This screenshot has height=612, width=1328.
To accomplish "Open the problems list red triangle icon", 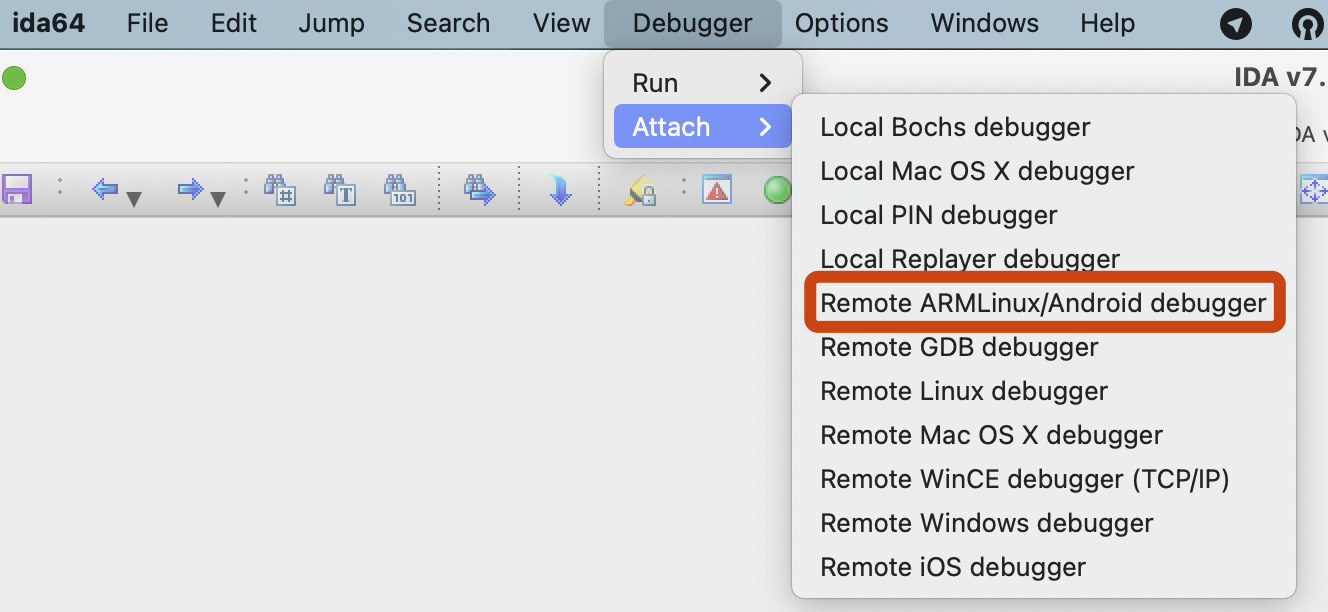I will [x=718, y=189].
